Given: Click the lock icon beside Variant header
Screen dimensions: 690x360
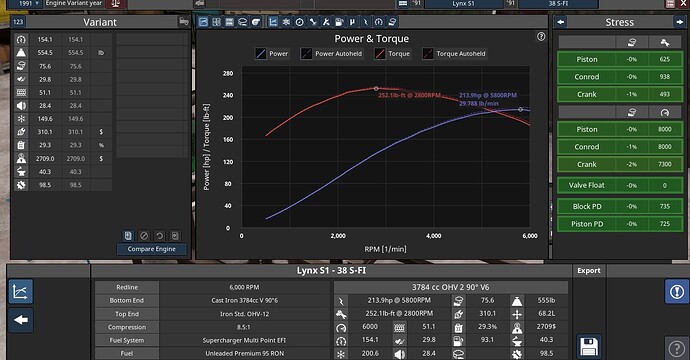Looking at the screenshot, I should [x=184, y=22].
